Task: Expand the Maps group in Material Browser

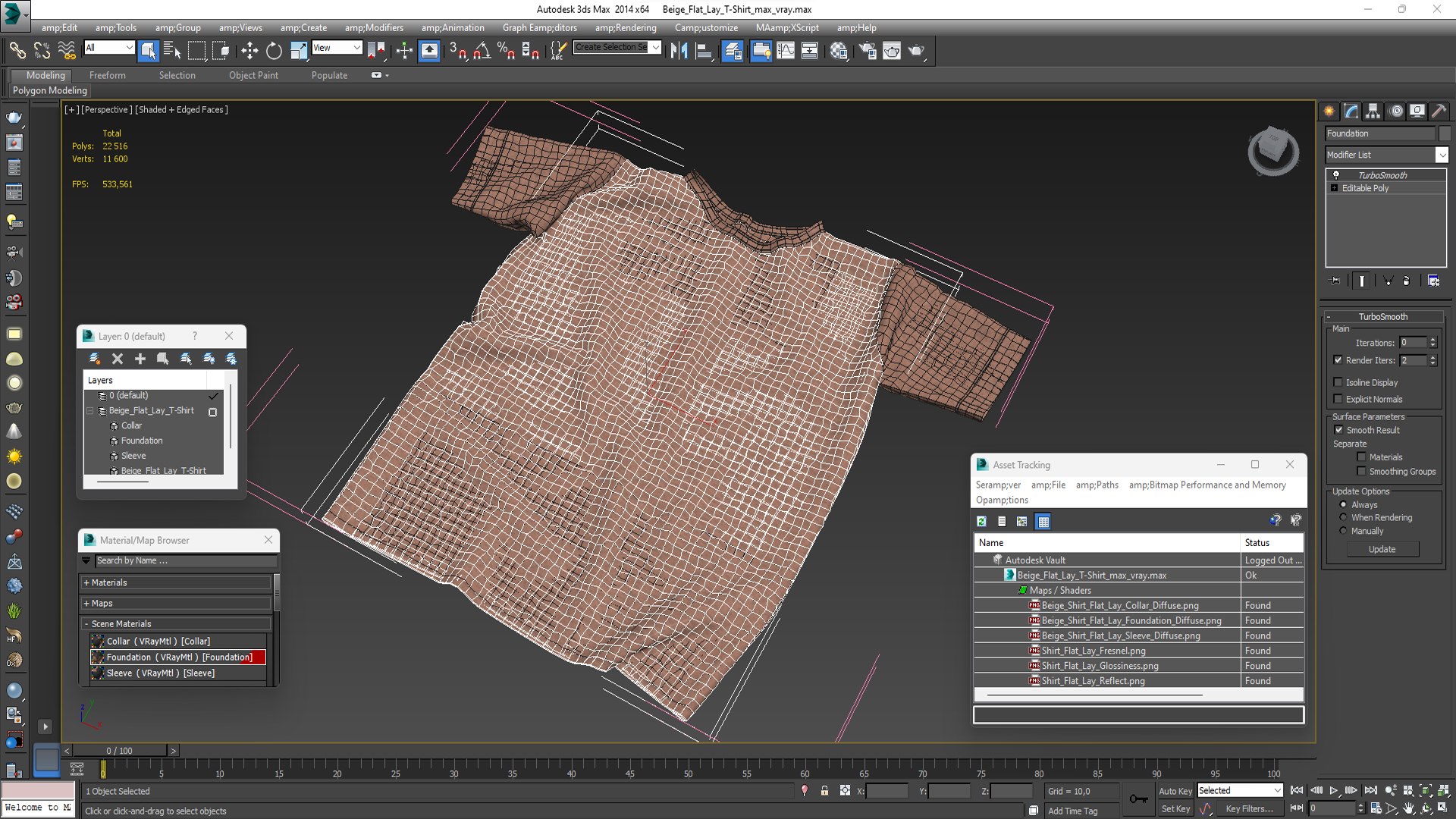Action: [x=175, y=603]
